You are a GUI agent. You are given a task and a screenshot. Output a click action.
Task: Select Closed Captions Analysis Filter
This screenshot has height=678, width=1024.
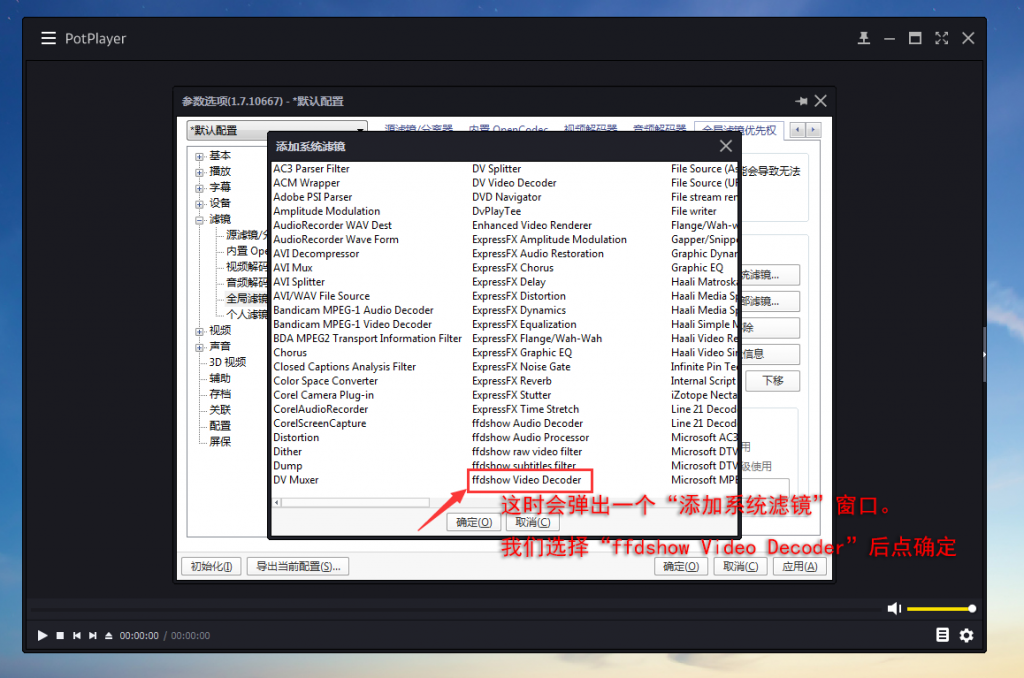tap(344, 367)
